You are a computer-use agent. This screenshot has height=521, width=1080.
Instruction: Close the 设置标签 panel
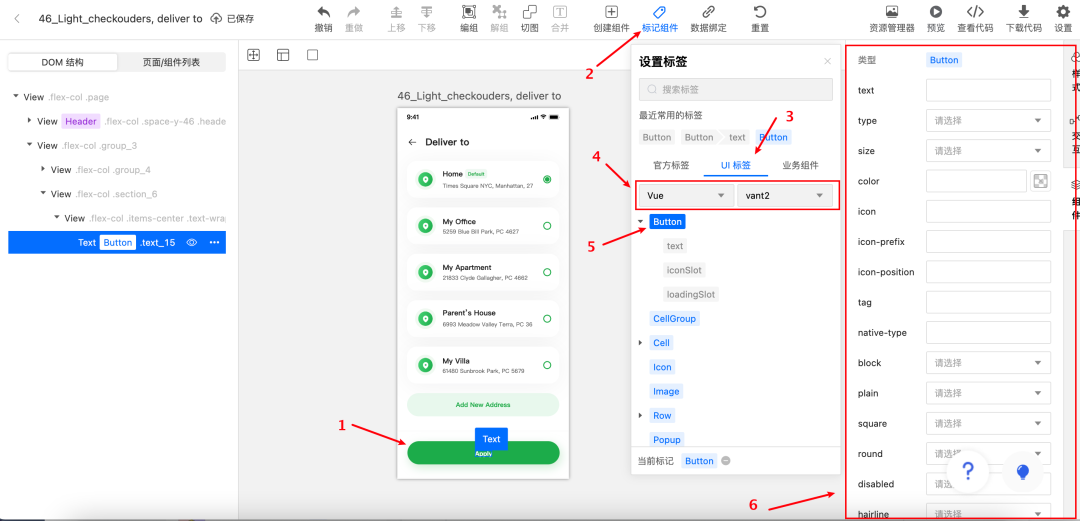point(828,61)
